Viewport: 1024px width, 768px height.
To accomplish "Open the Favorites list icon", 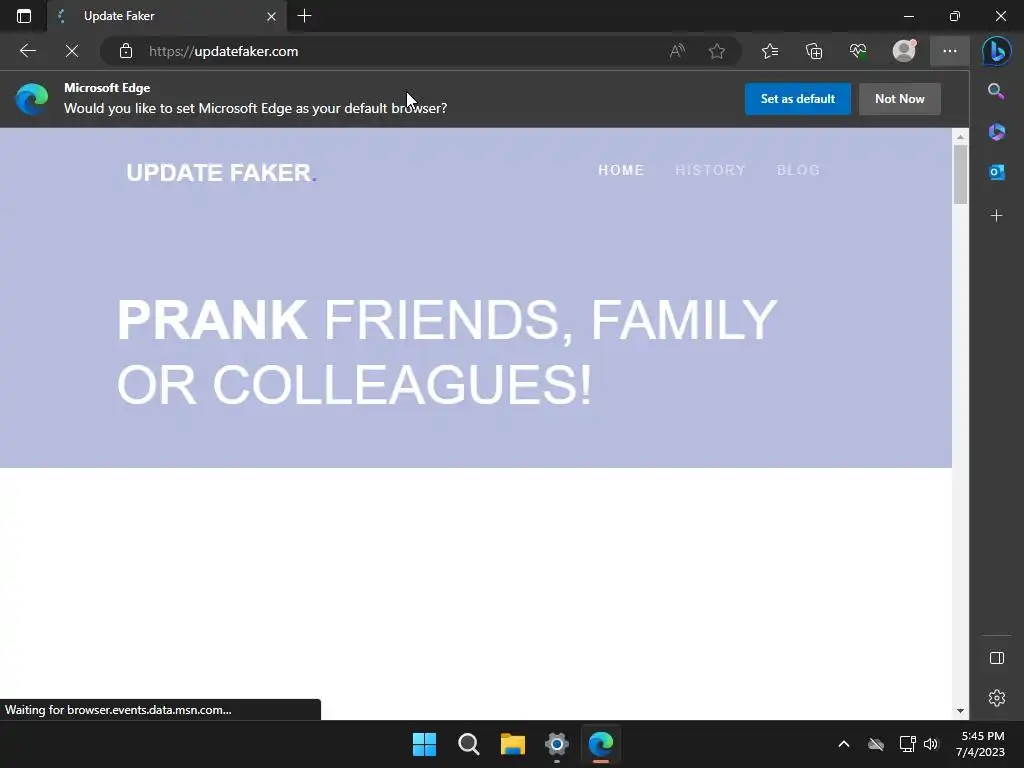I will coord(770,51).
